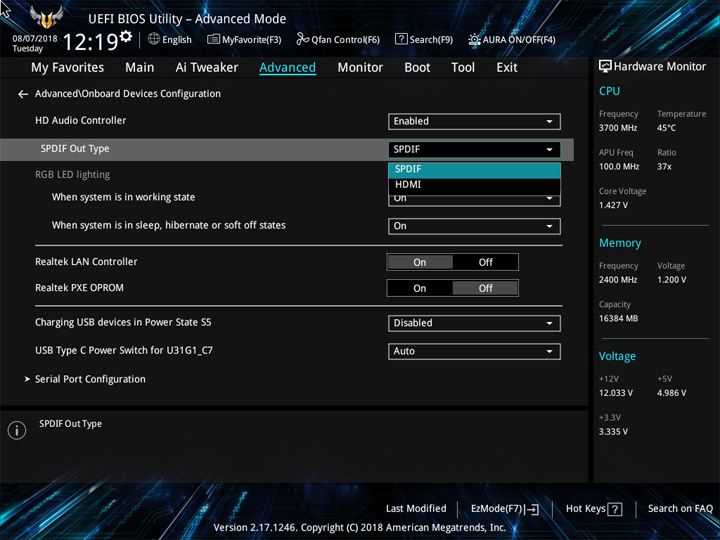
Task: Click the CPU ratio value 37x
Action: tap(664, 167)
